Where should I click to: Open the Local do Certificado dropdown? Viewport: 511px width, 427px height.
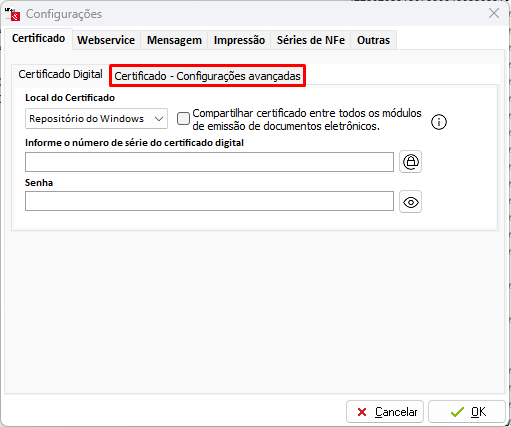[x=96, y=119]
